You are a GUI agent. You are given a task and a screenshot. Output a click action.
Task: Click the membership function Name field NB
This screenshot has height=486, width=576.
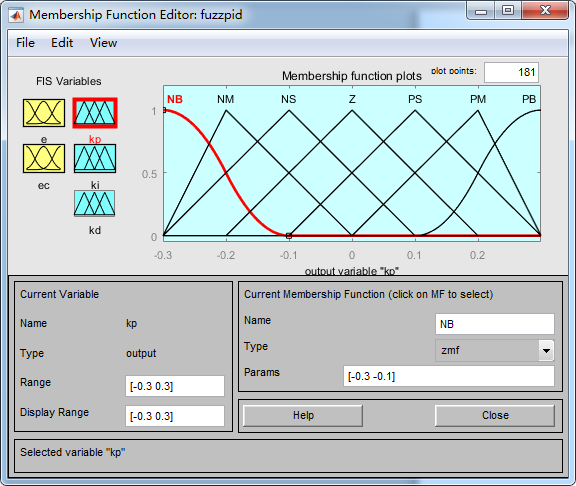click(494, 324)
